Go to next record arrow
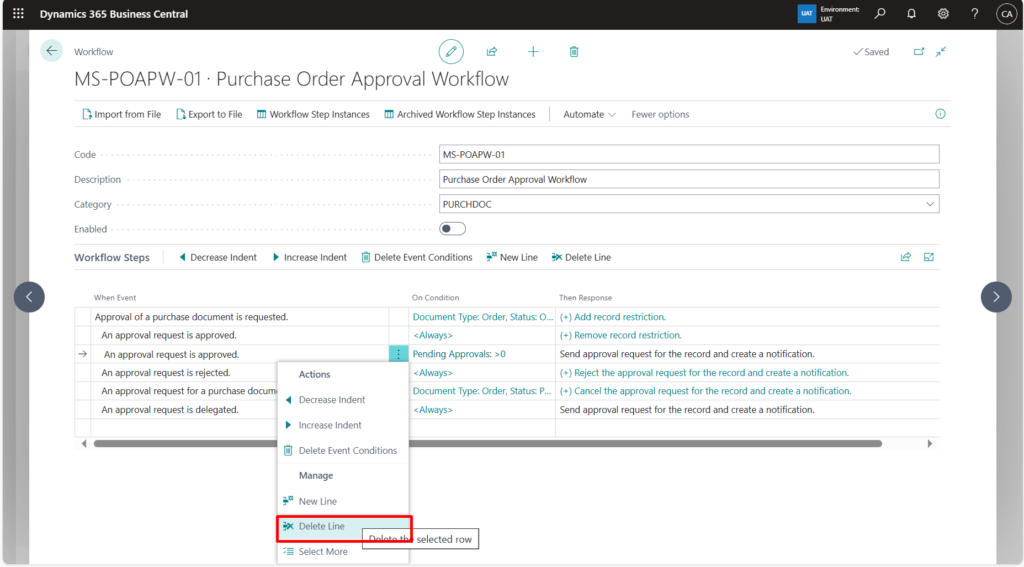 [x=996, y=297]
